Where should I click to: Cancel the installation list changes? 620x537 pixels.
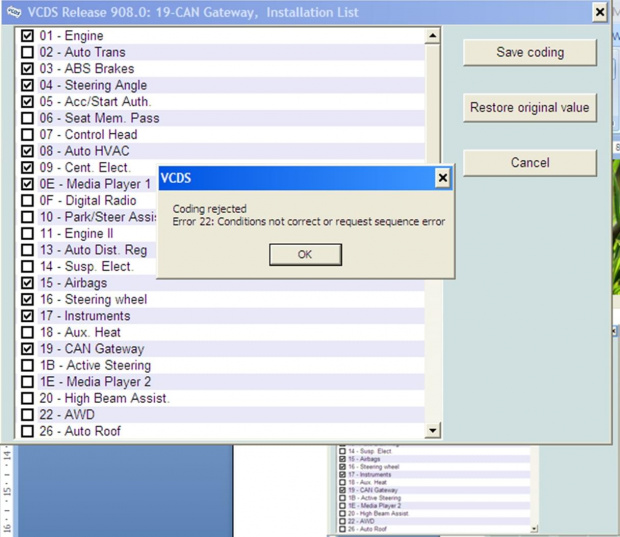[530, 163]
